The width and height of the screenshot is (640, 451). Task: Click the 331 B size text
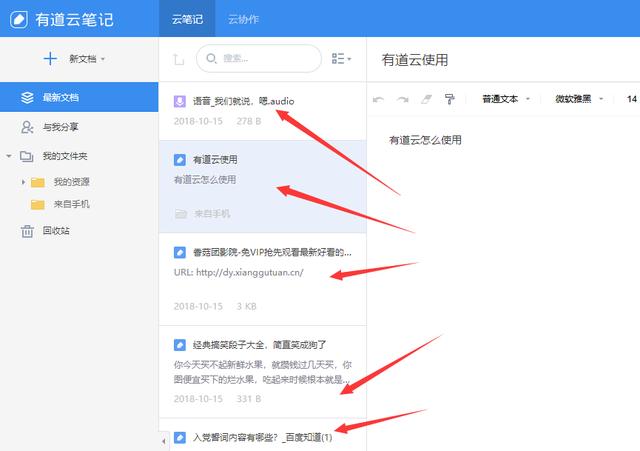pos(249,399)
